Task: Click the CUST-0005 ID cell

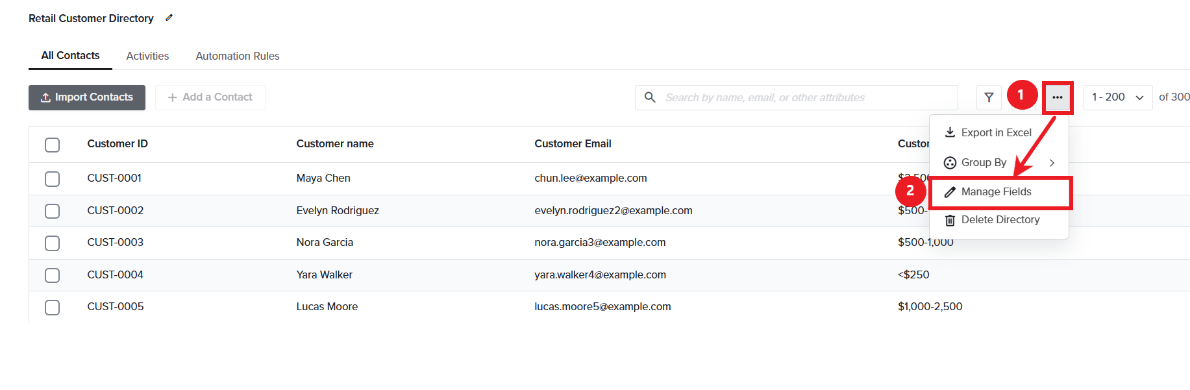Action: point(115,307)
